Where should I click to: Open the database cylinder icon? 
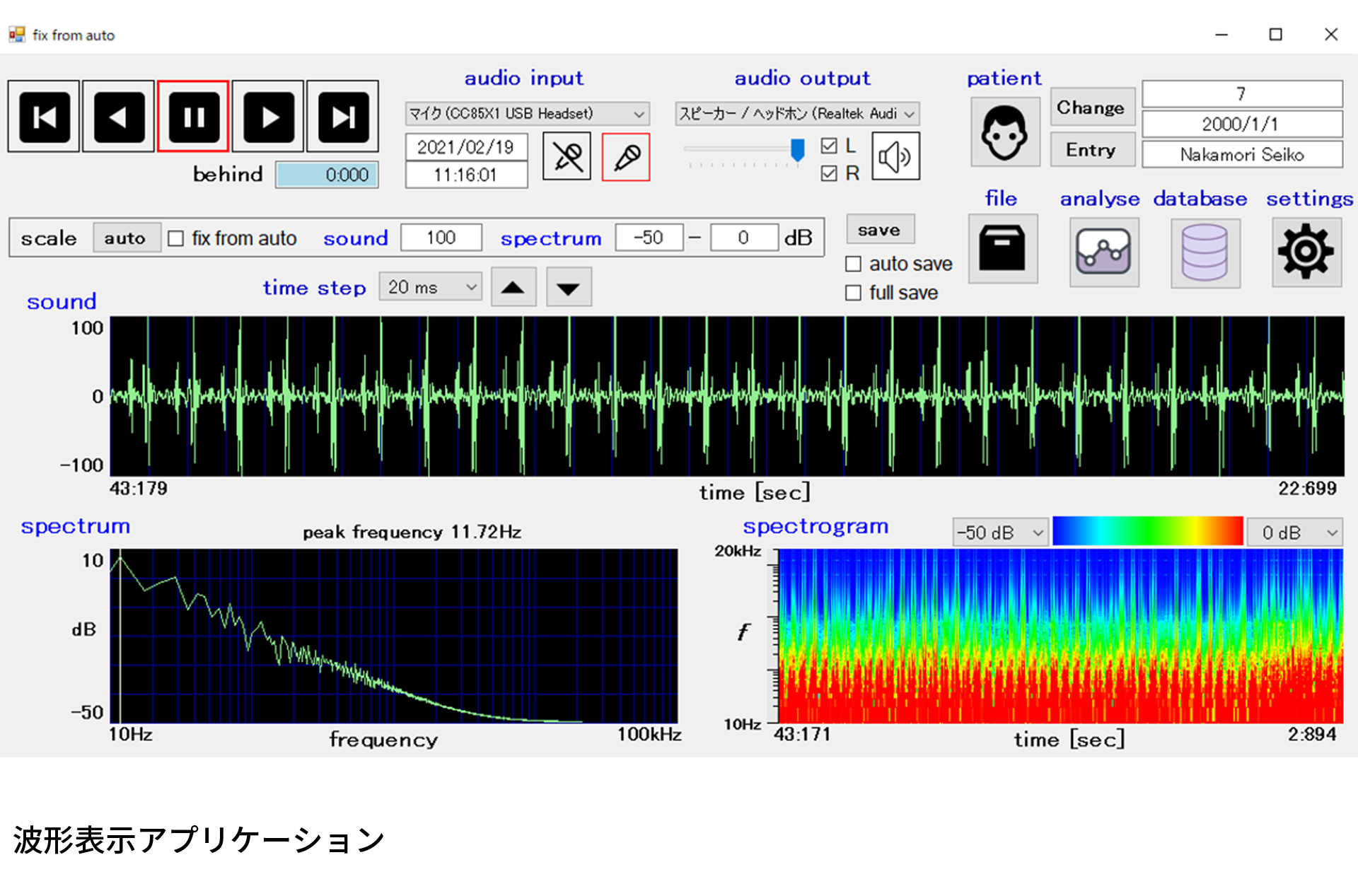point(1205,252)
